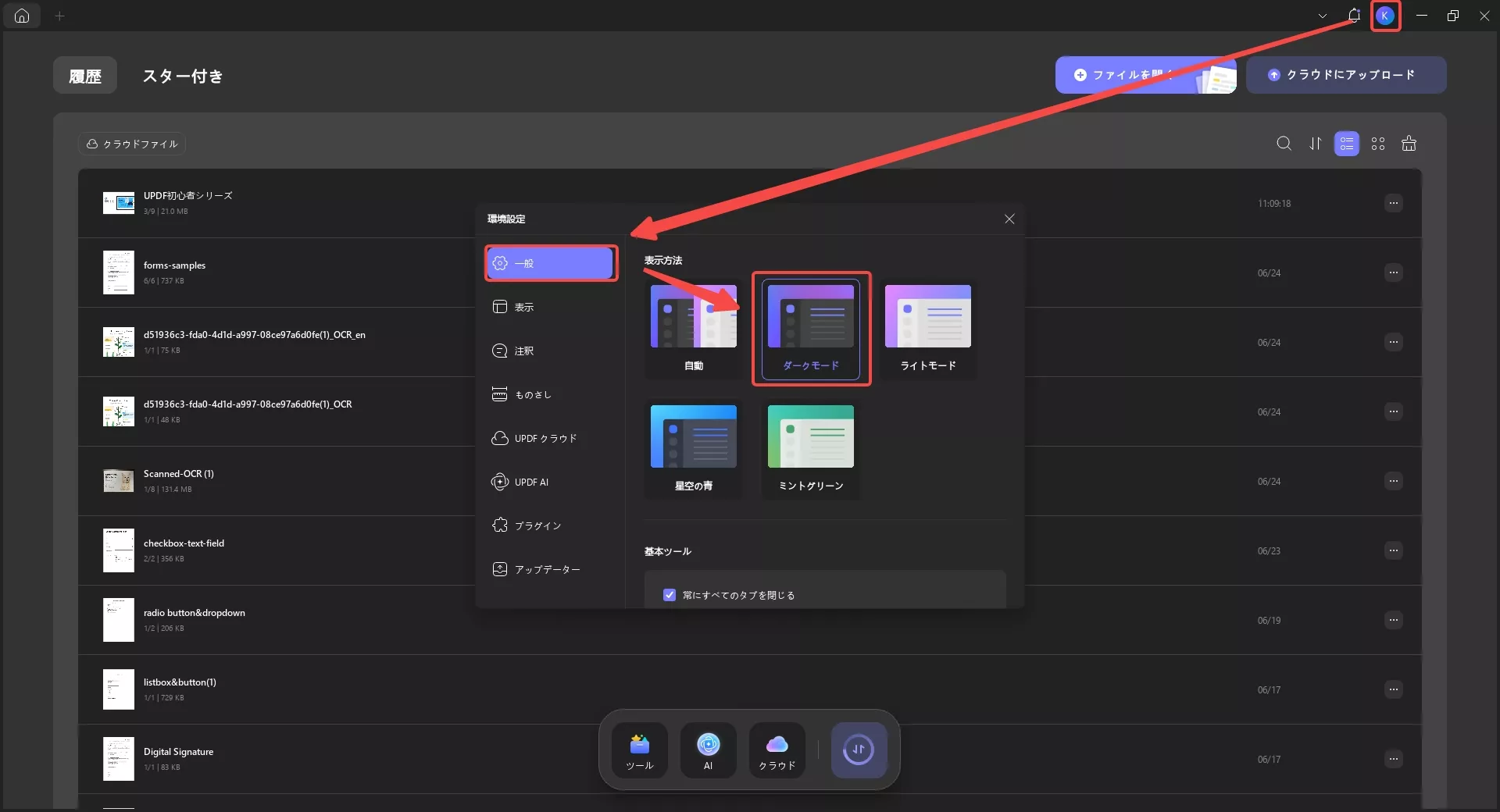Open the user account avatar K
1500x812 pixels.
point(1385,16)
